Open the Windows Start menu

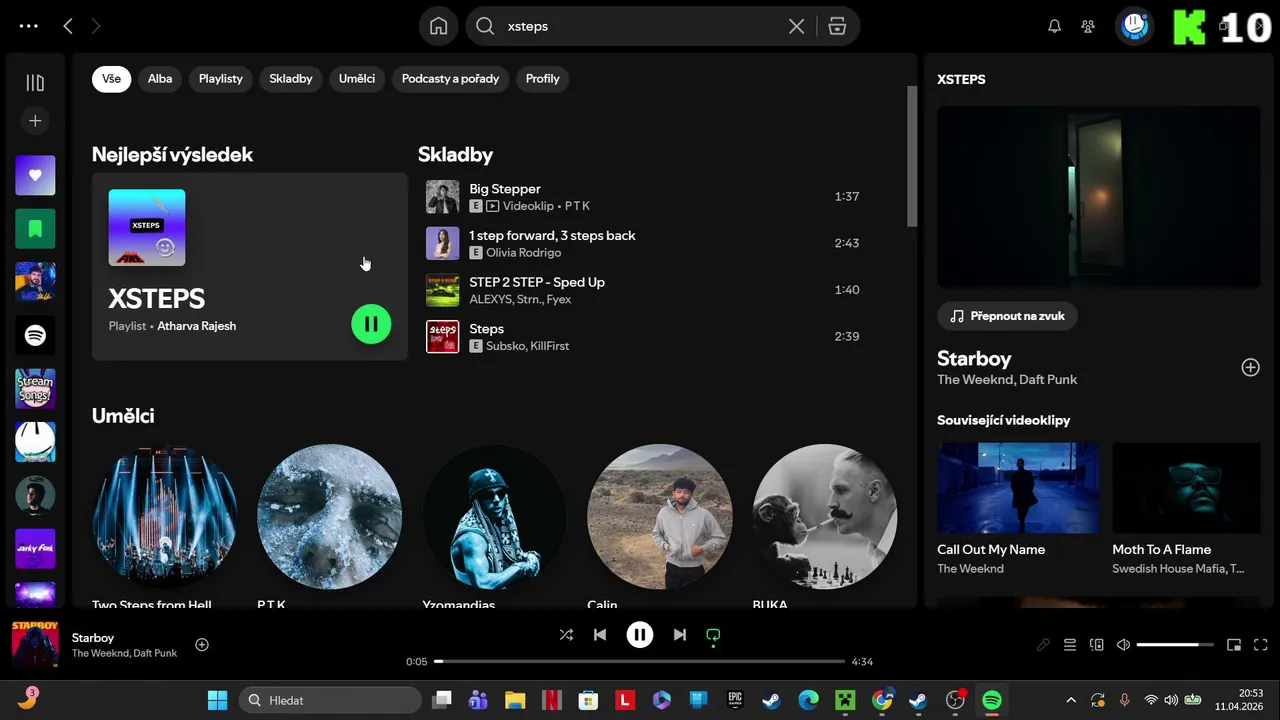(217, 700)
